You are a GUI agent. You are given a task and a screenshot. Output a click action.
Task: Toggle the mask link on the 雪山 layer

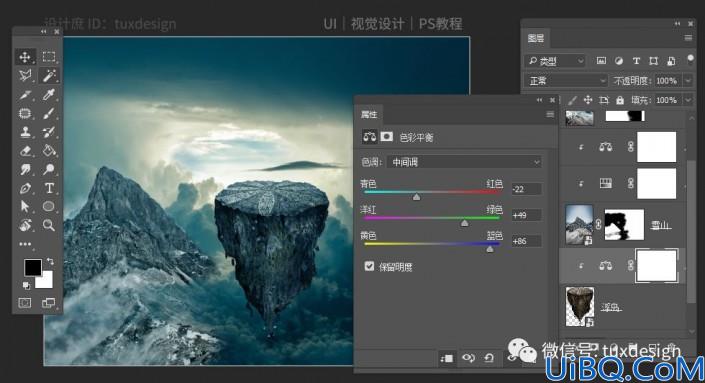[x=598, y=224]
